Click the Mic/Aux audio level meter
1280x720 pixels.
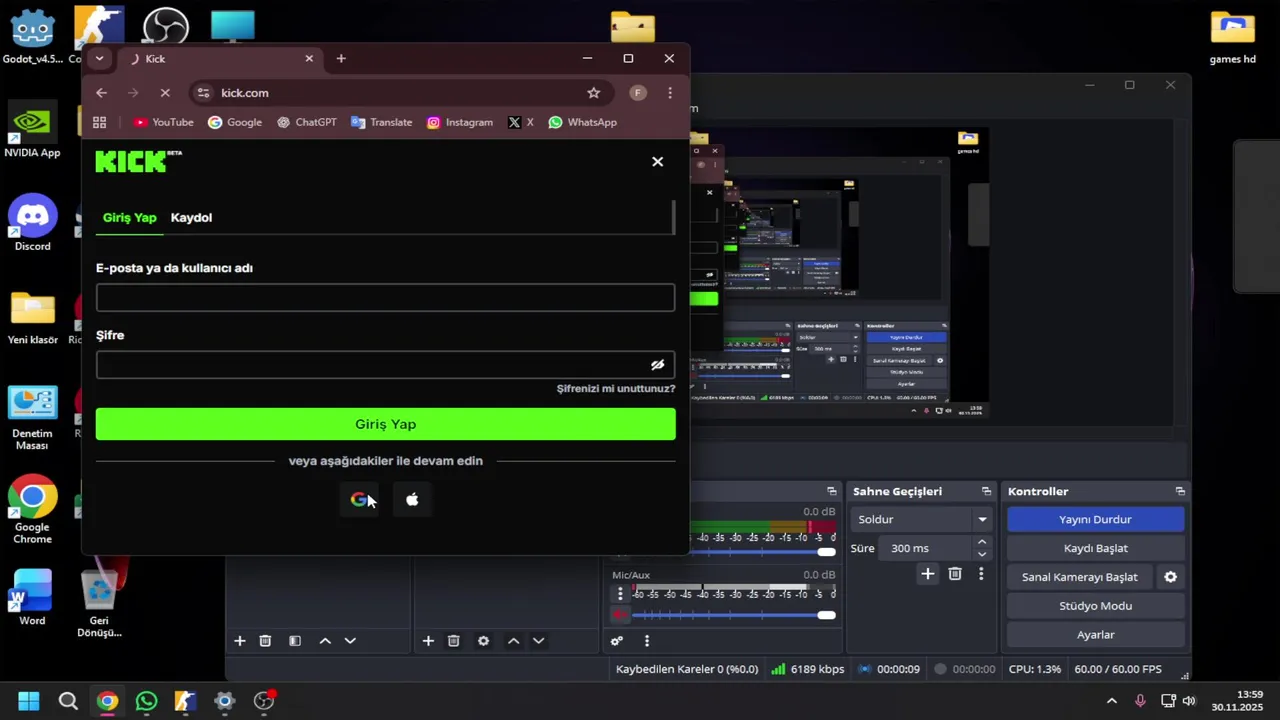coord(734,589)
